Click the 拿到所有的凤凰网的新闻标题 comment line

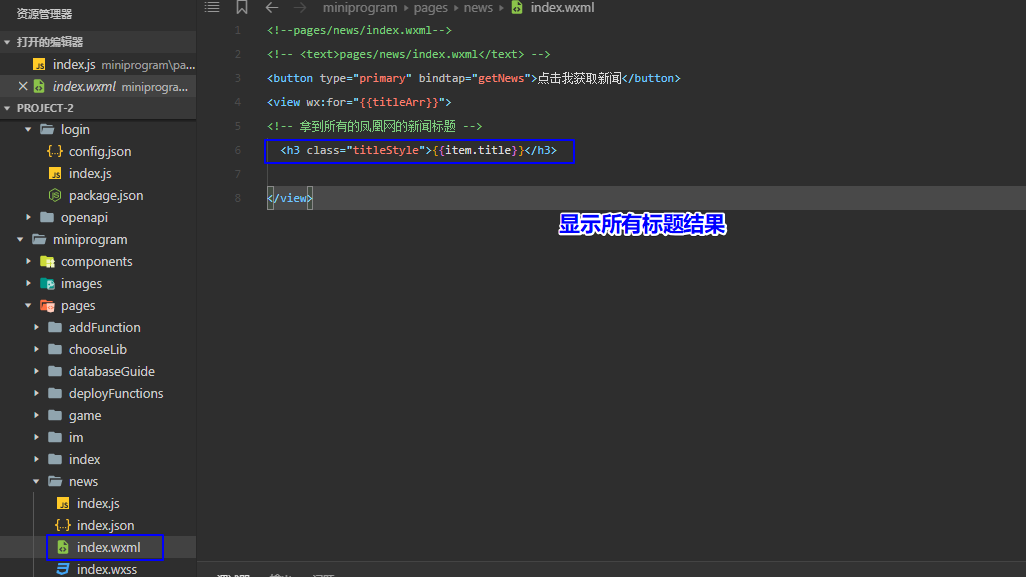click(374, 126)
